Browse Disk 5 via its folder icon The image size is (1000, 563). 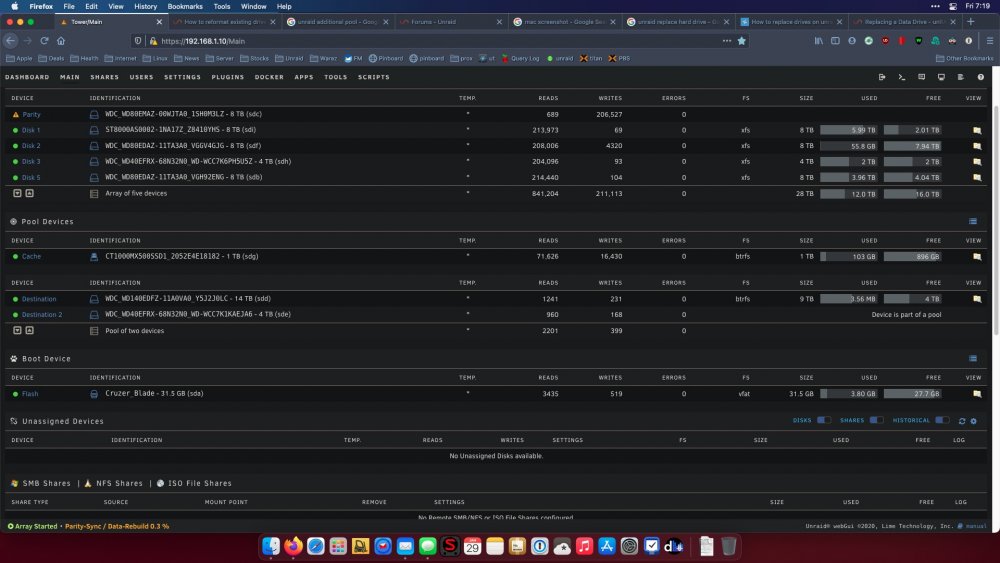[977, 178]
